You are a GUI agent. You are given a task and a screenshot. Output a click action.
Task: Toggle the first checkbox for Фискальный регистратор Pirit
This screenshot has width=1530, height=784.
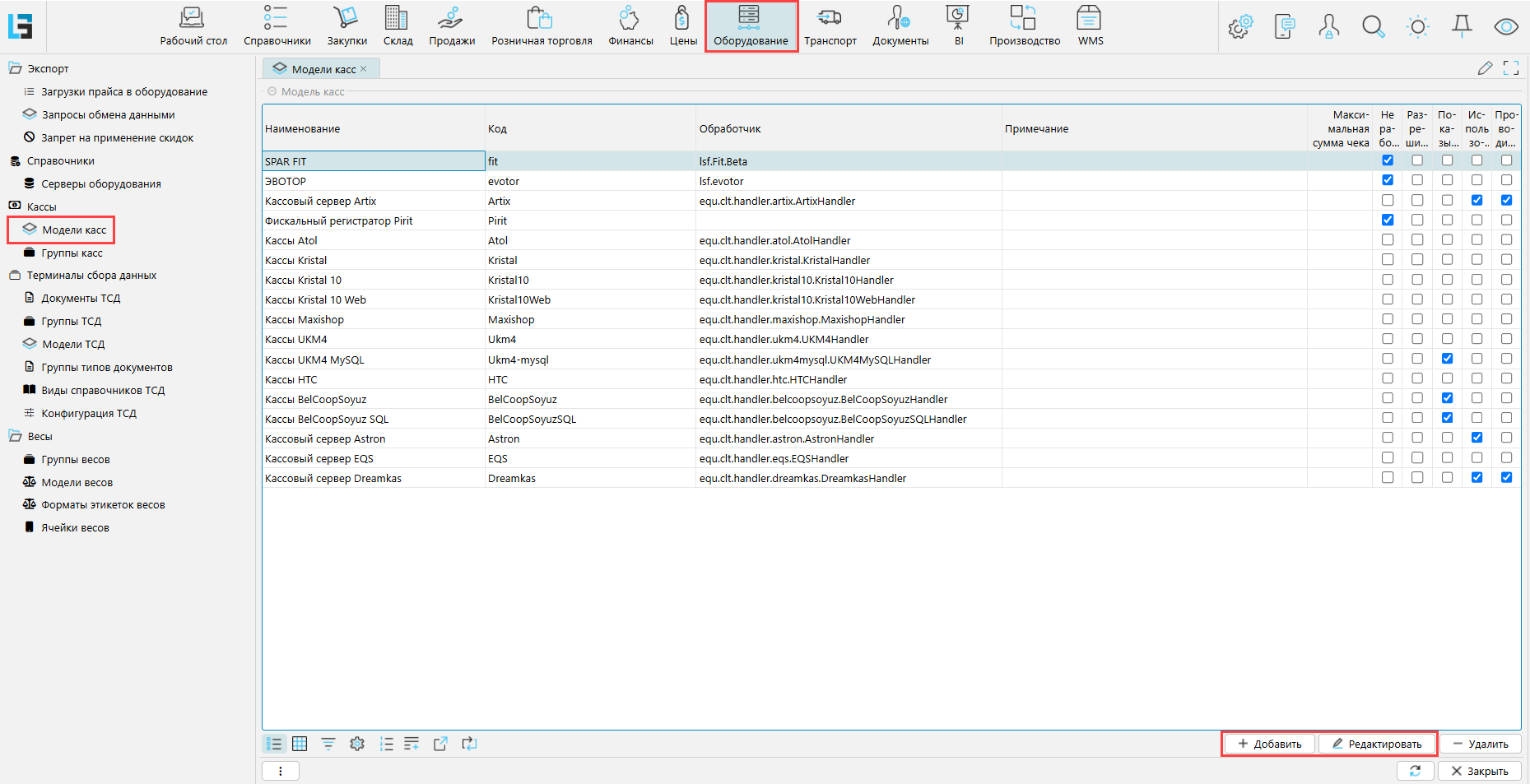(x=1388, y=220)
